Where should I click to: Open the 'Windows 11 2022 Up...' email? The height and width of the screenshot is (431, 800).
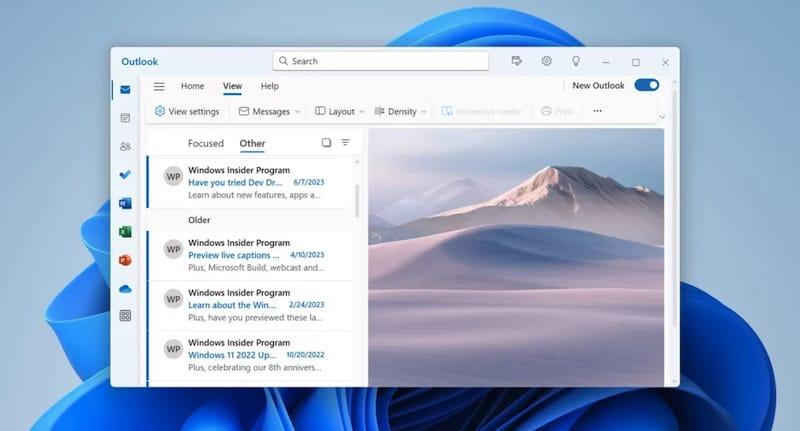point(250,355)
